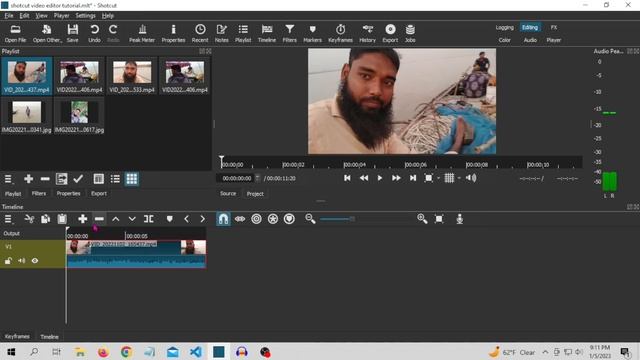Toggle scrub while dragging
This screenshot has width=640, height=360.
tap(240, 219)
